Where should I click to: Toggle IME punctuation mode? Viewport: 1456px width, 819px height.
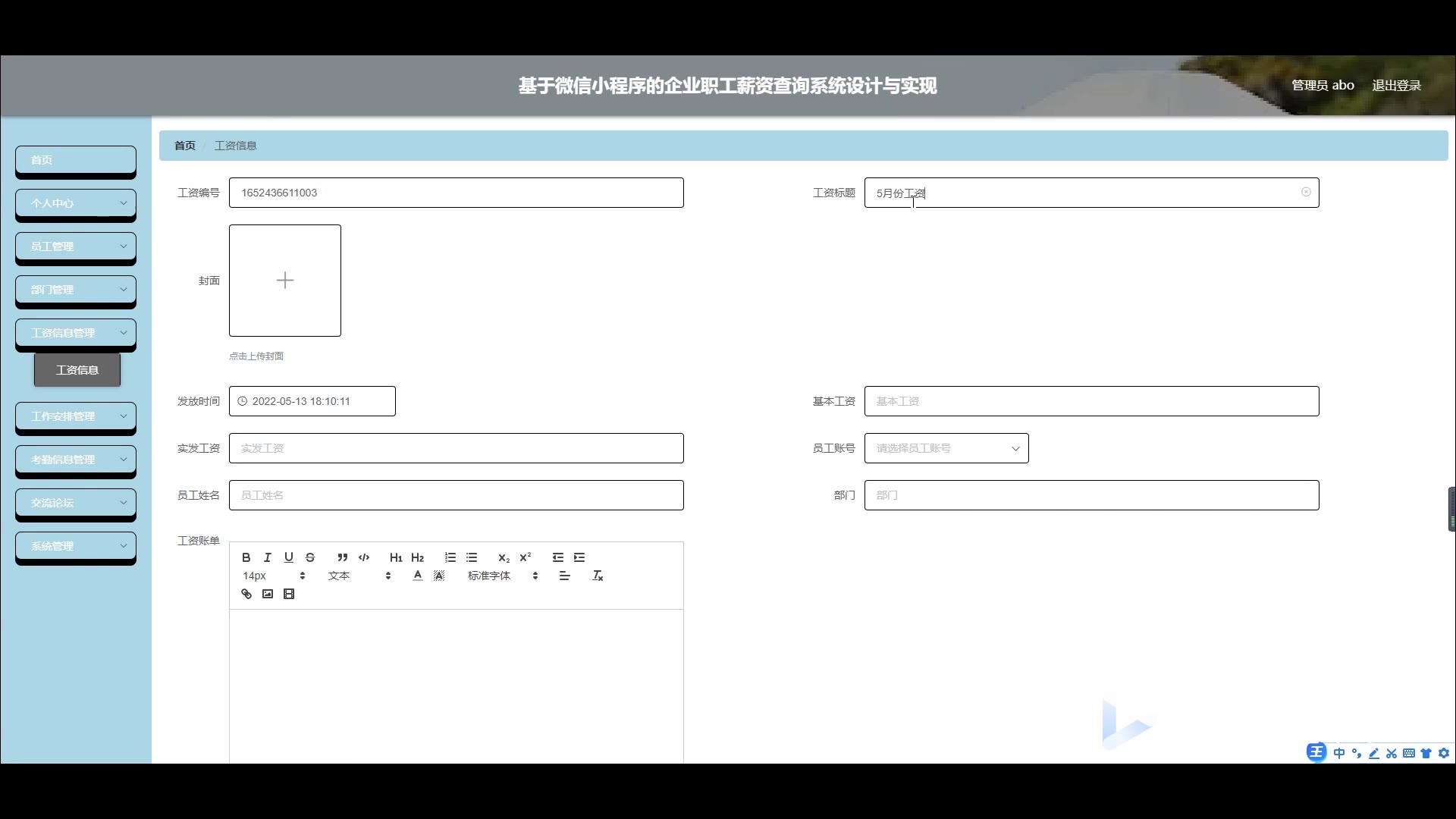(x=1357, y=753)
